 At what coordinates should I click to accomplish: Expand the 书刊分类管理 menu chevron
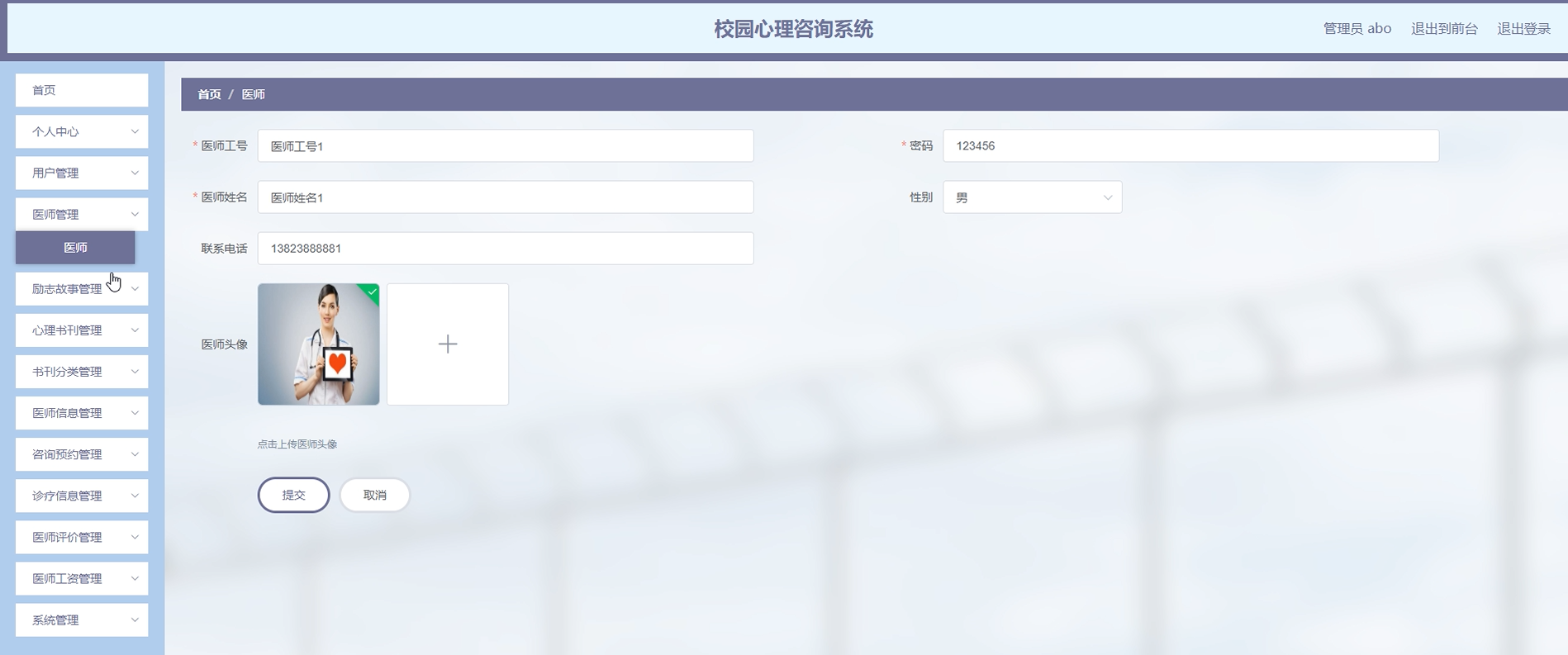pyautogui.click(x=135, y=371)
